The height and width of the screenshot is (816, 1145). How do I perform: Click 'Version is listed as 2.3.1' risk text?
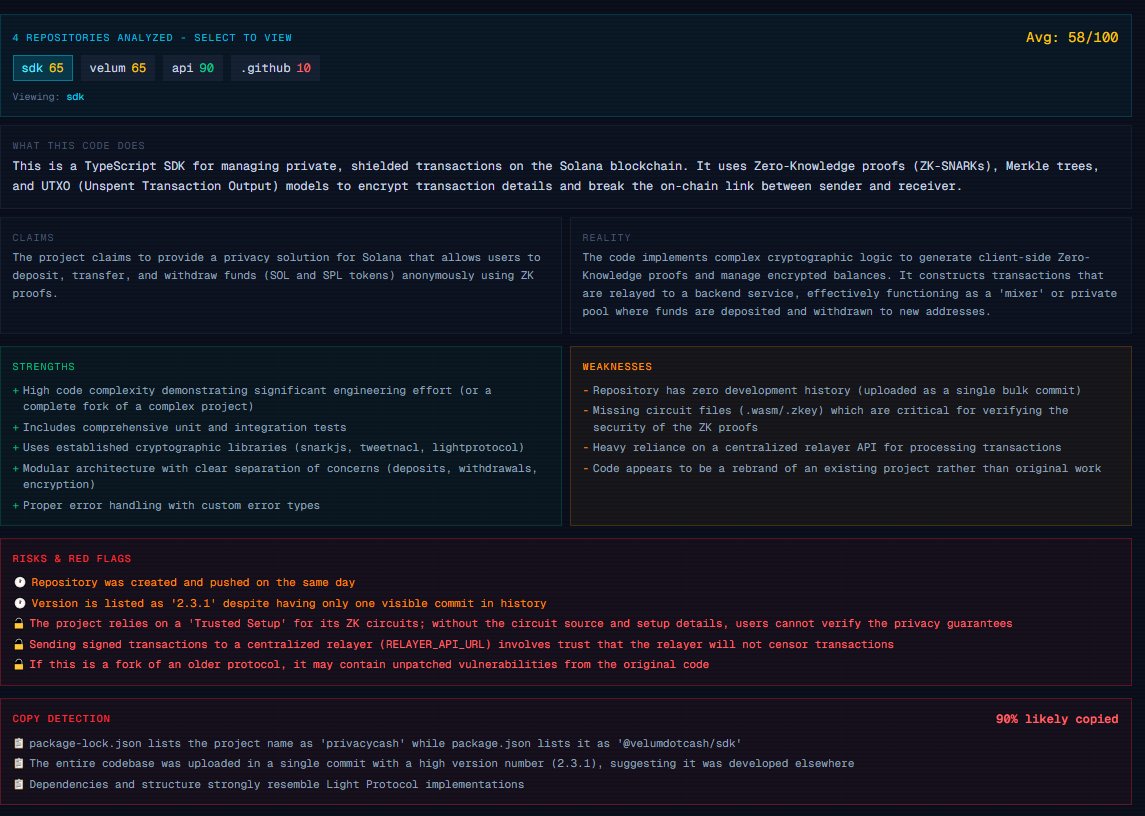pos(288,604)
